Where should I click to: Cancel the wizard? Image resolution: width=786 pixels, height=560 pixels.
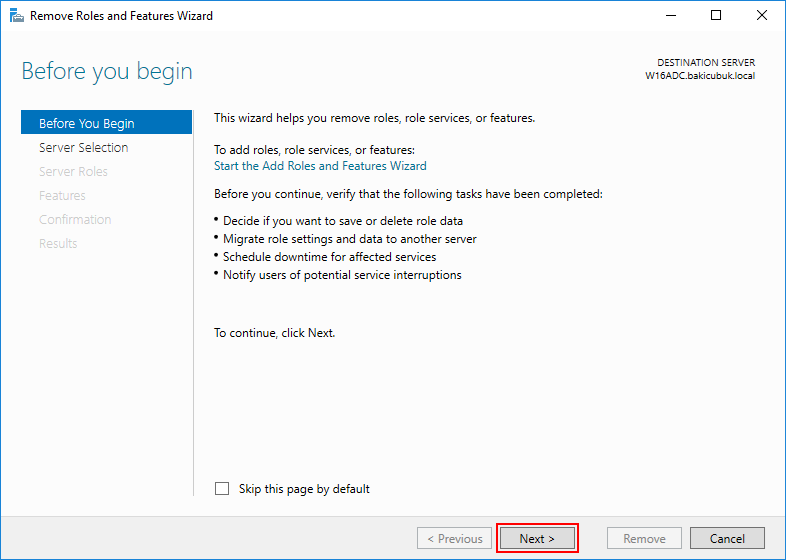727,539
